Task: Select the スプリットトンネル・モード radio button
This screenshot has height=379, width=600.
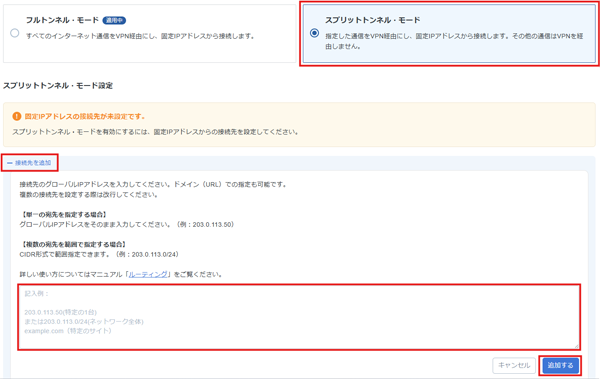Action: point(314,33)
